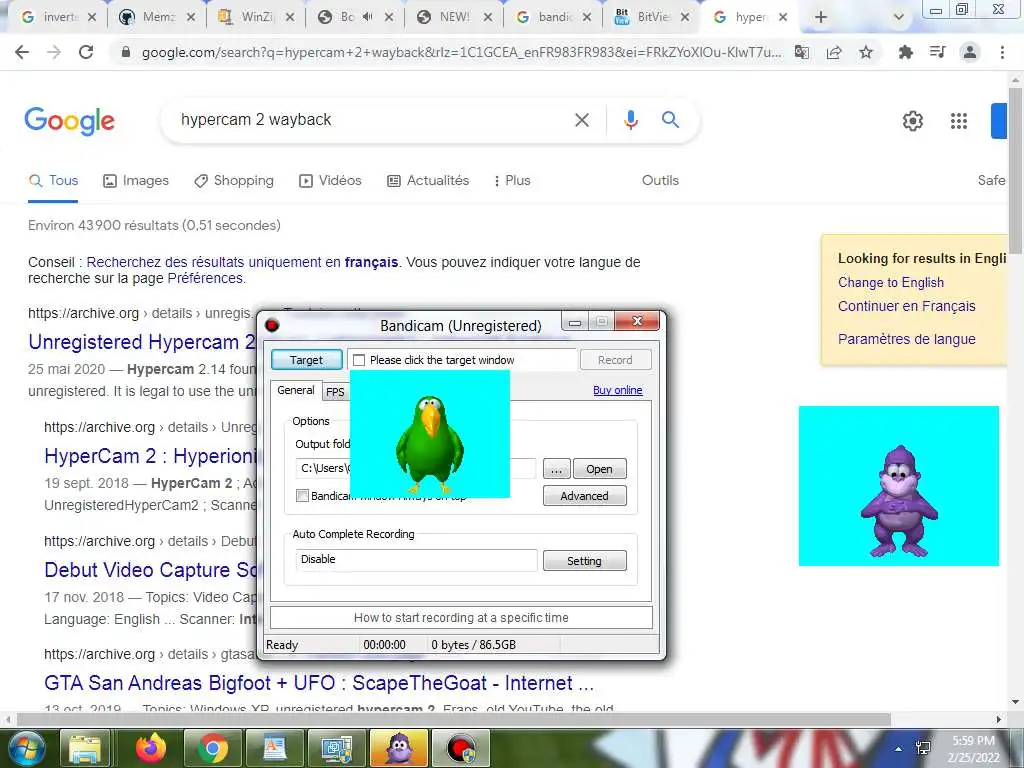Click the translate page icon in address bar
This screenshot has height=768, width=1024.
(x=801, y=52)
